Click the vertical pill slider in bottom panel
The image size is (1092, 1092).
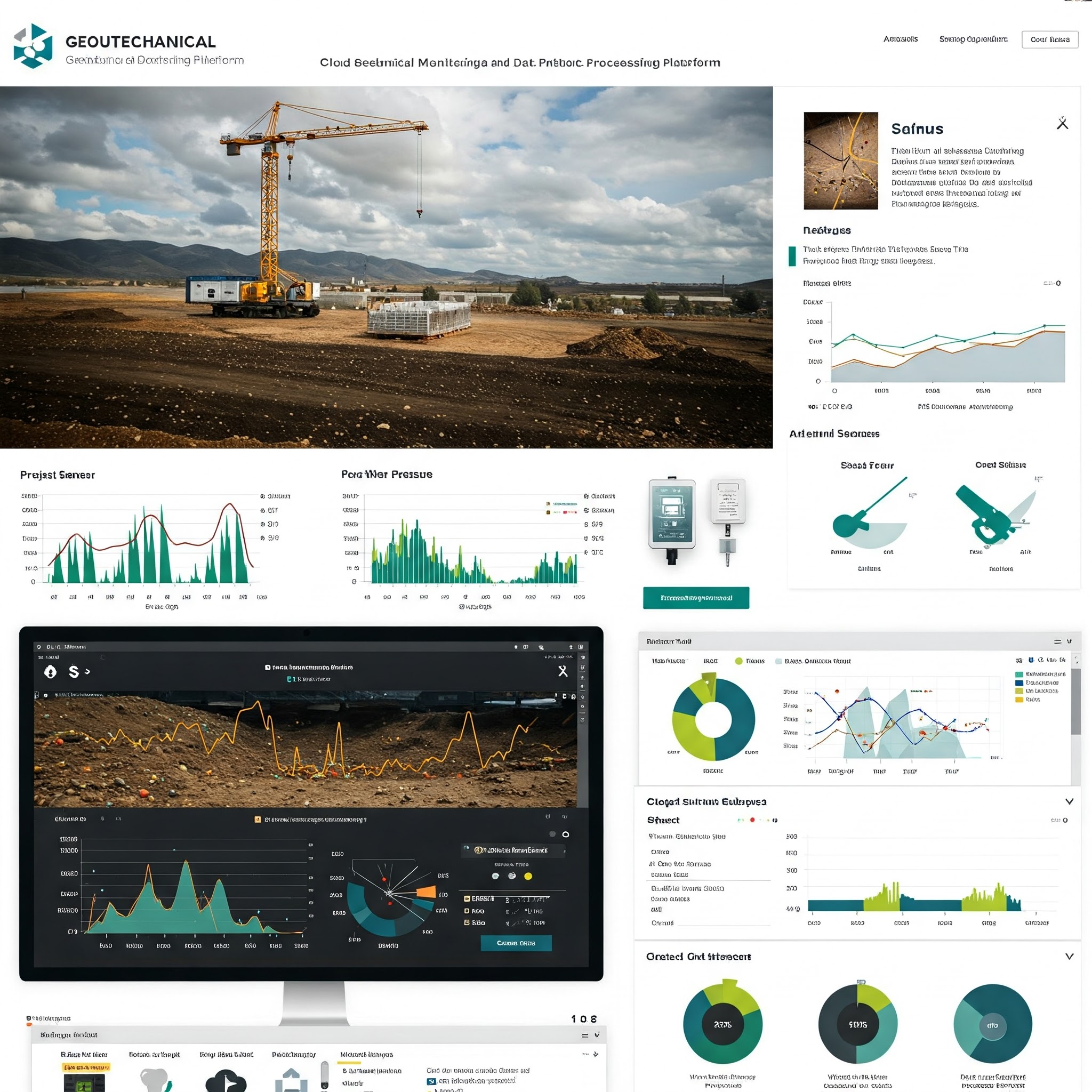324,1074
